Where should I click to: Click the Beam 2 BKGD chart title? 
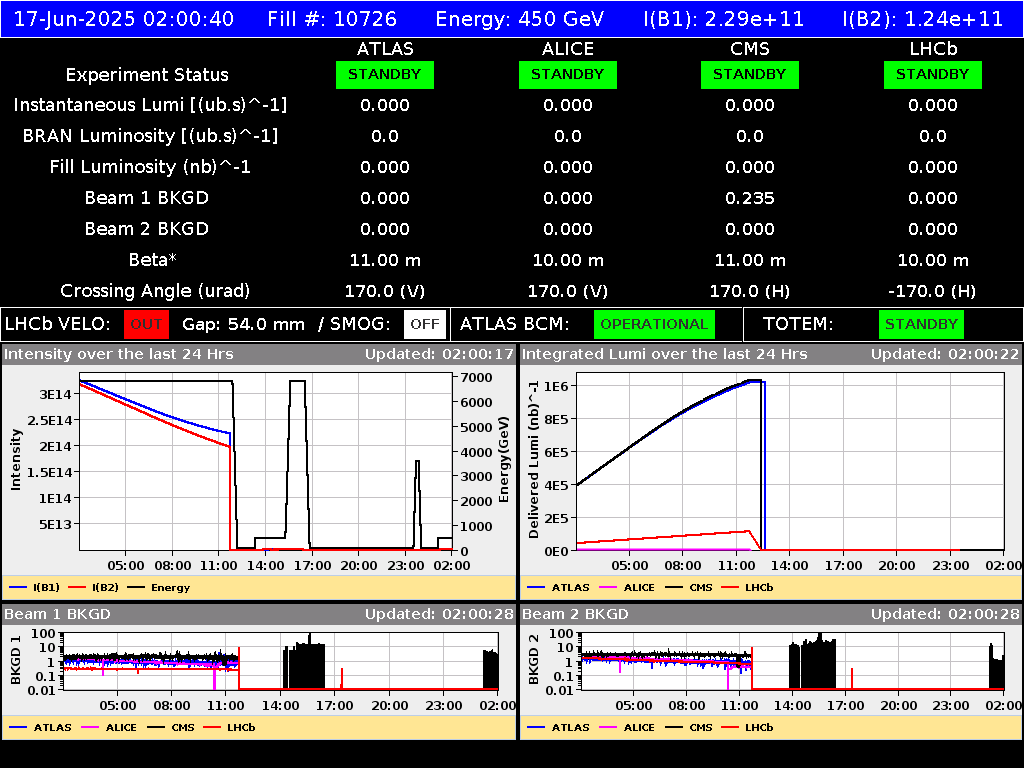pyautogui.click(x=575, y=614)
